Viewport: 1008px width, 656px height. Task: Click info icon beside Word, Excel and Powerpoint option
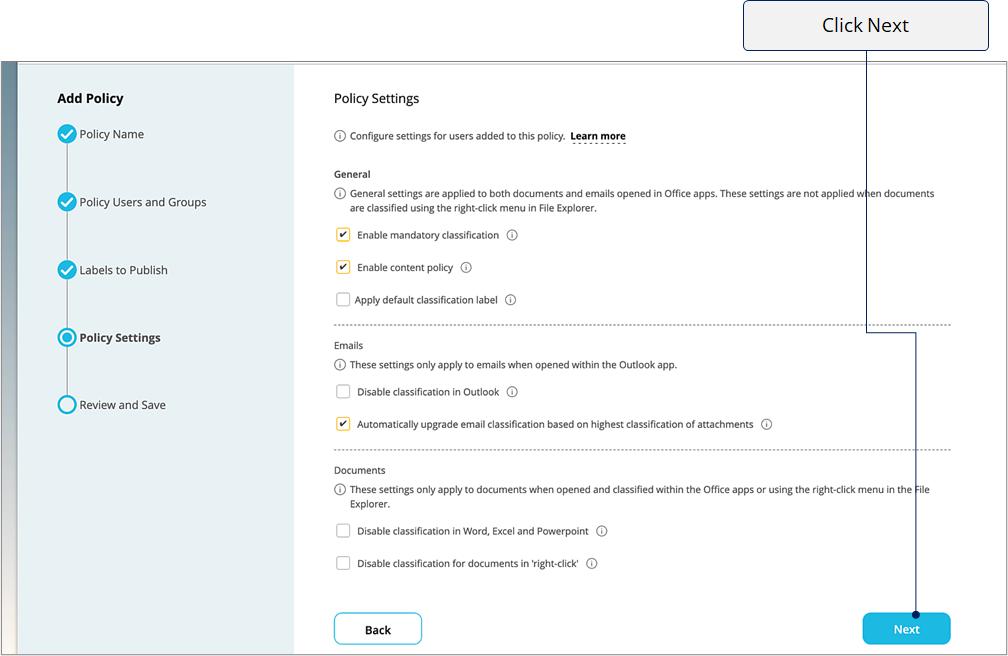602,531
